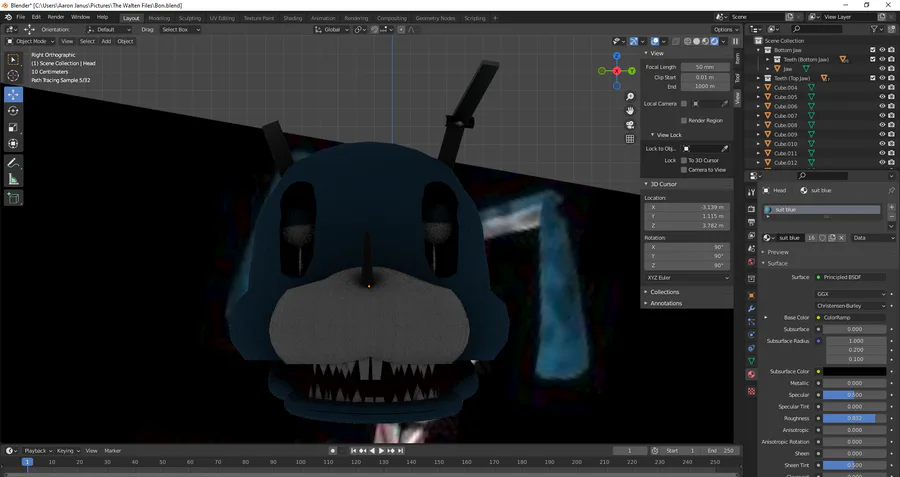The image size is (900, 477).
Task: Open the Add menu in viewport header
Action: click(106, 41)
